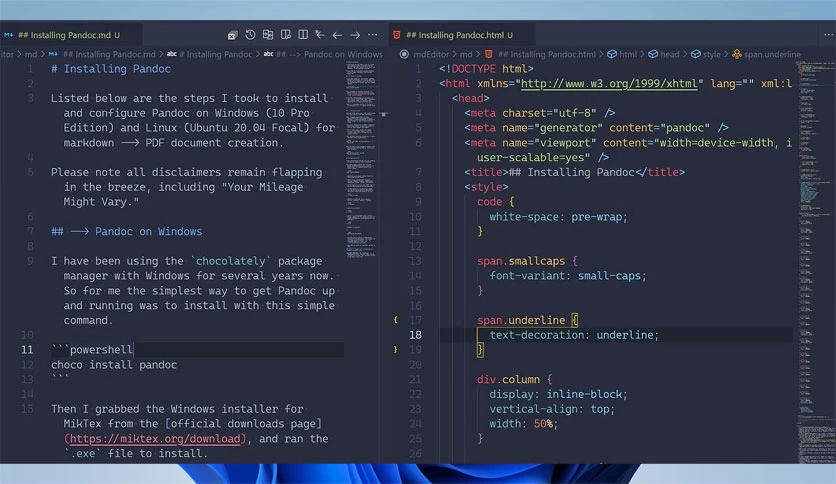Follow the https://miktex.org/download link
The width and height of the screenshot is (836, 484).
155,439
